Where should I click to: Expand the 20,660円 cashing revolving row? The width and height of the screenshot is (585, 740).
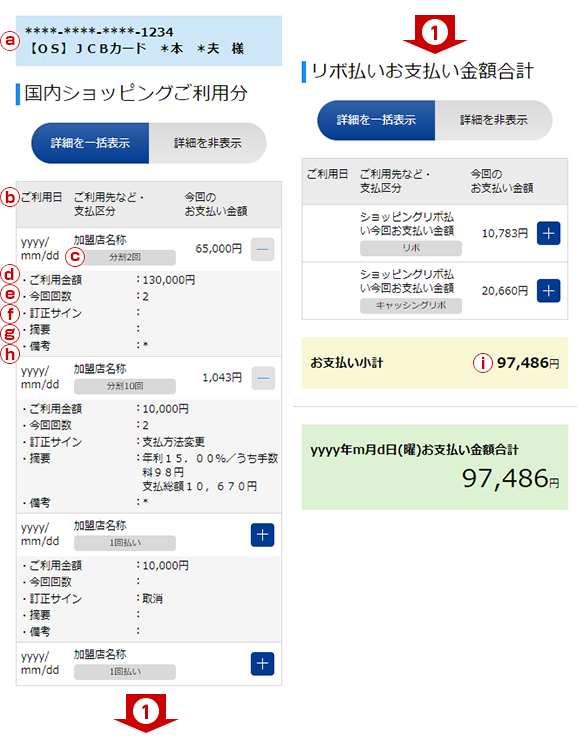coord(548,291)
